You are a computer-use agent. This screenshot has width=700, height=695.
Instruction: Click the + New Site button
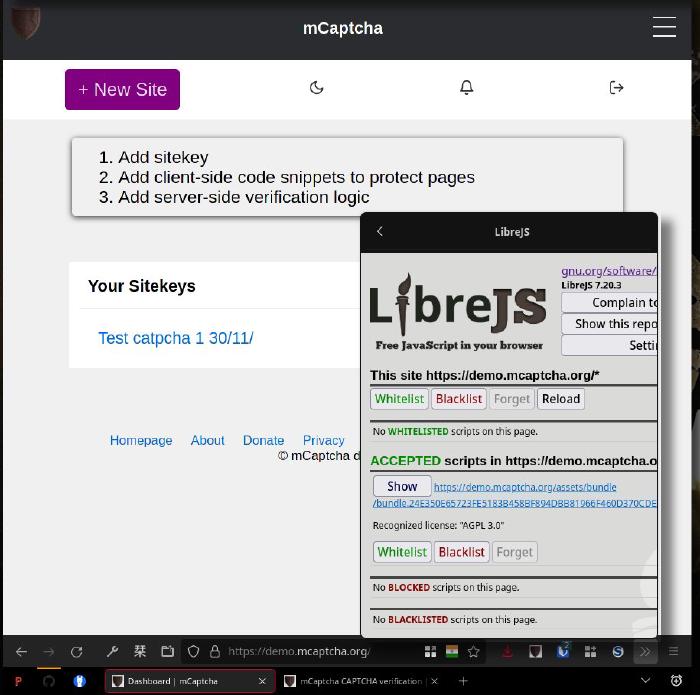click(x=122, y=89)
